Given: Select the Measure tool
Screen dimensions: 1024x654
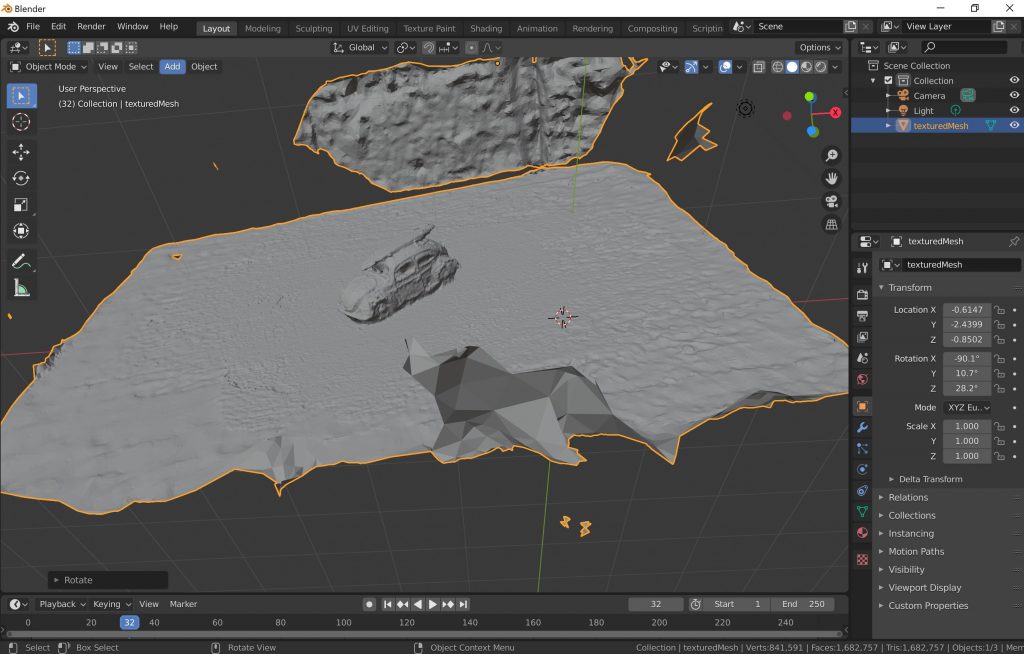Looking at the screenshot, I should tap(21, 289).
